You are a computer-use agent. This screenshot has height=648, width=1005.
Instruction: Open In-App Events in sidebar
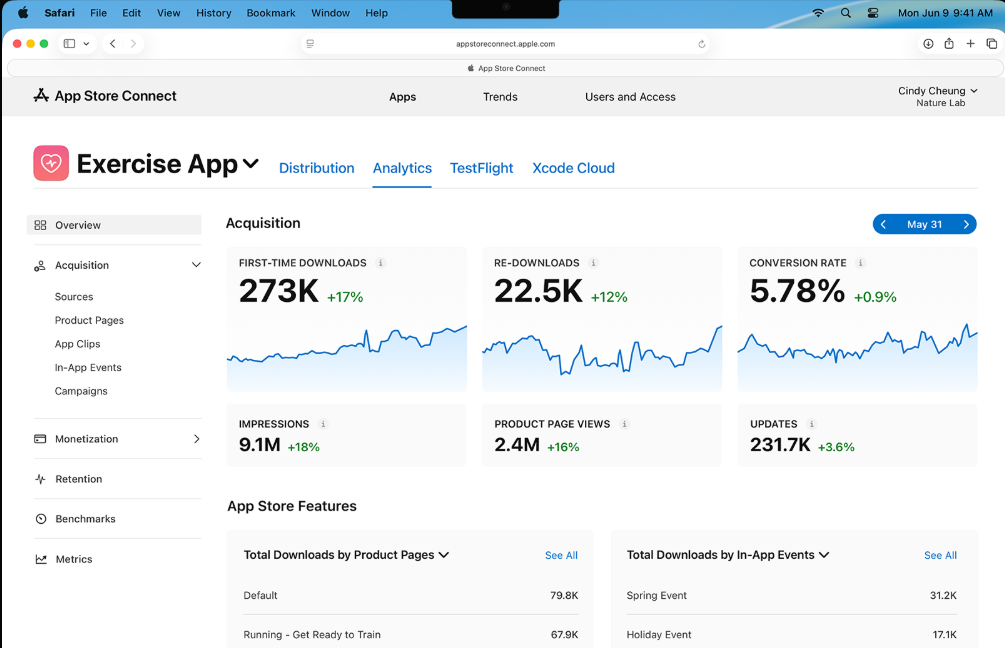88,367
